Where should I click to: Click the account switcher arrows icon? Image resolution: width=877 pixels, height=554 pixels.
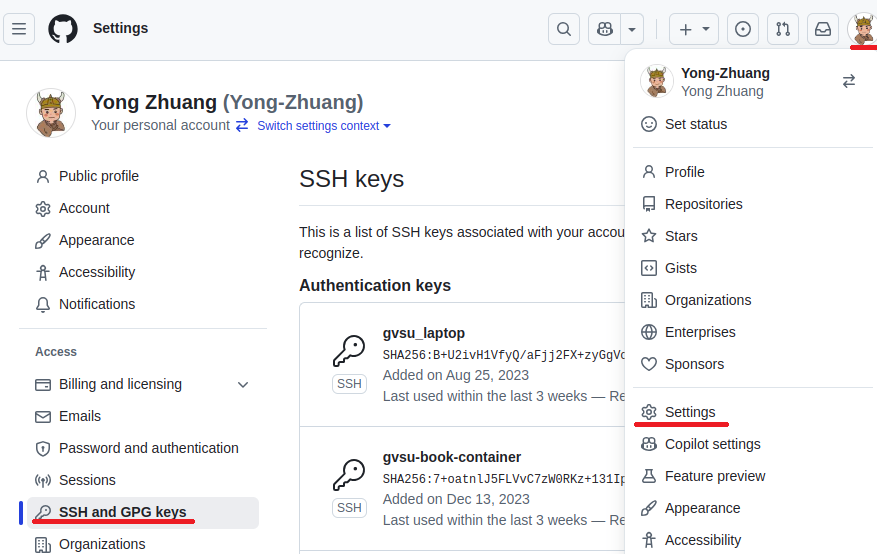(849, 81)
